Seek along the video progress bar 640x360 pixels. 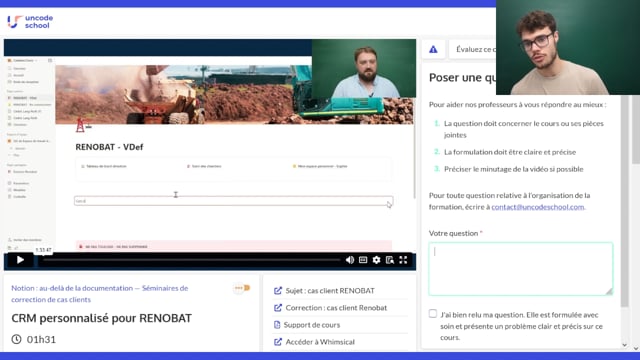(x=191, y=260)
